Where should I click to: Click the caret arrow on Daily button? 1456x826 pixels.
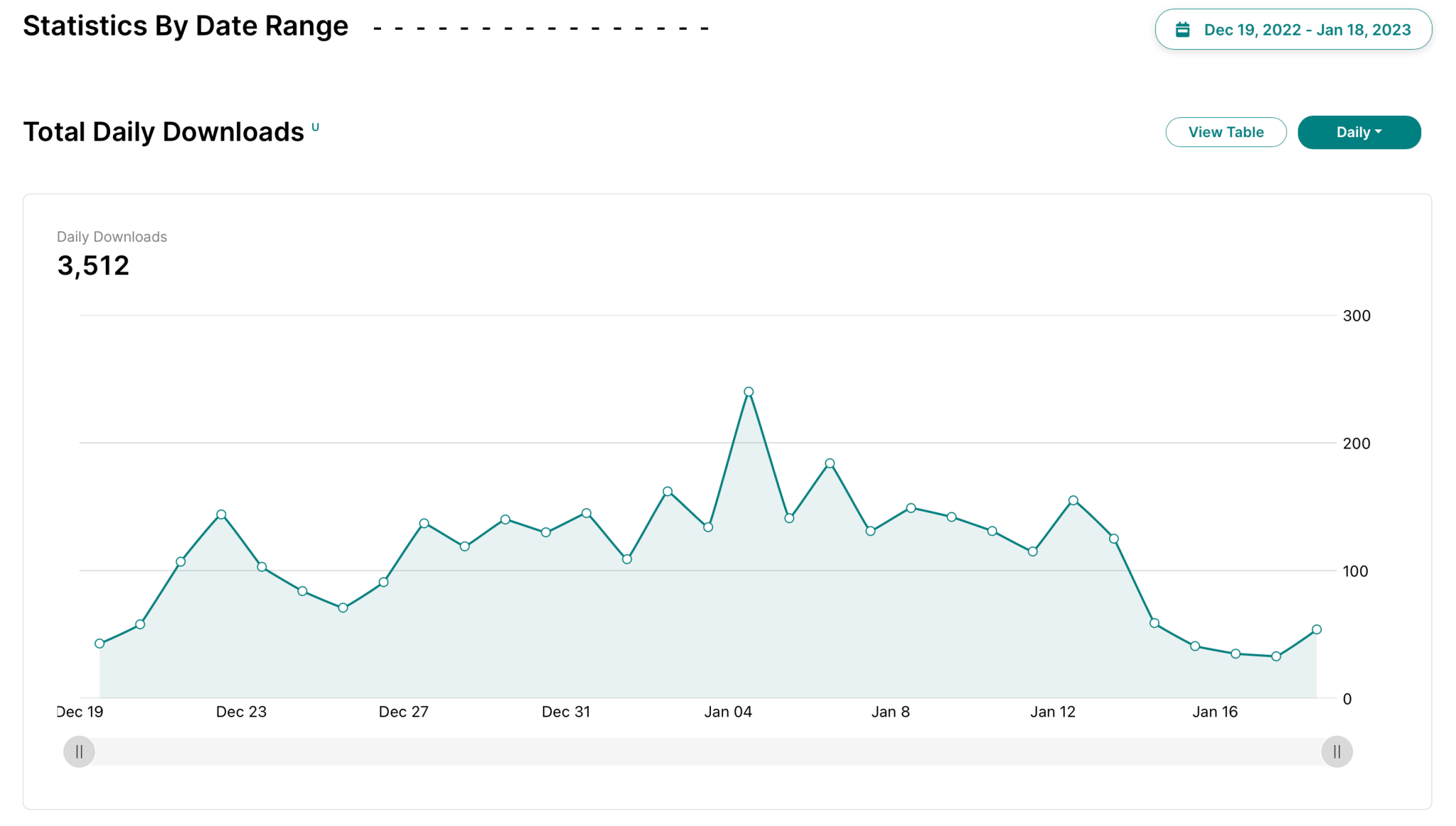tap(1379, 132)
